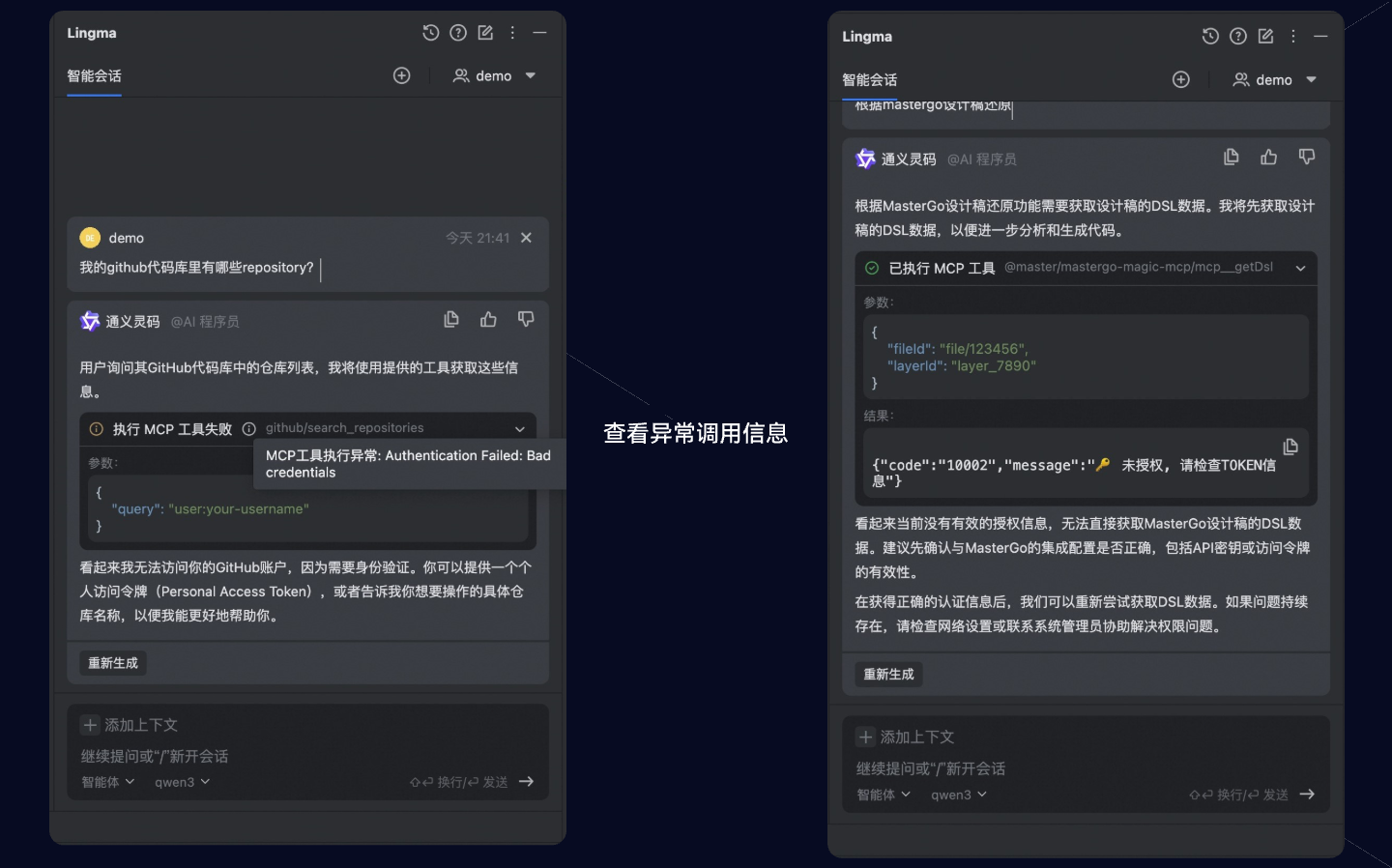1392x868 pixels.
Task: Open chat history in left Lingma panel
Action: pos(431,33)
